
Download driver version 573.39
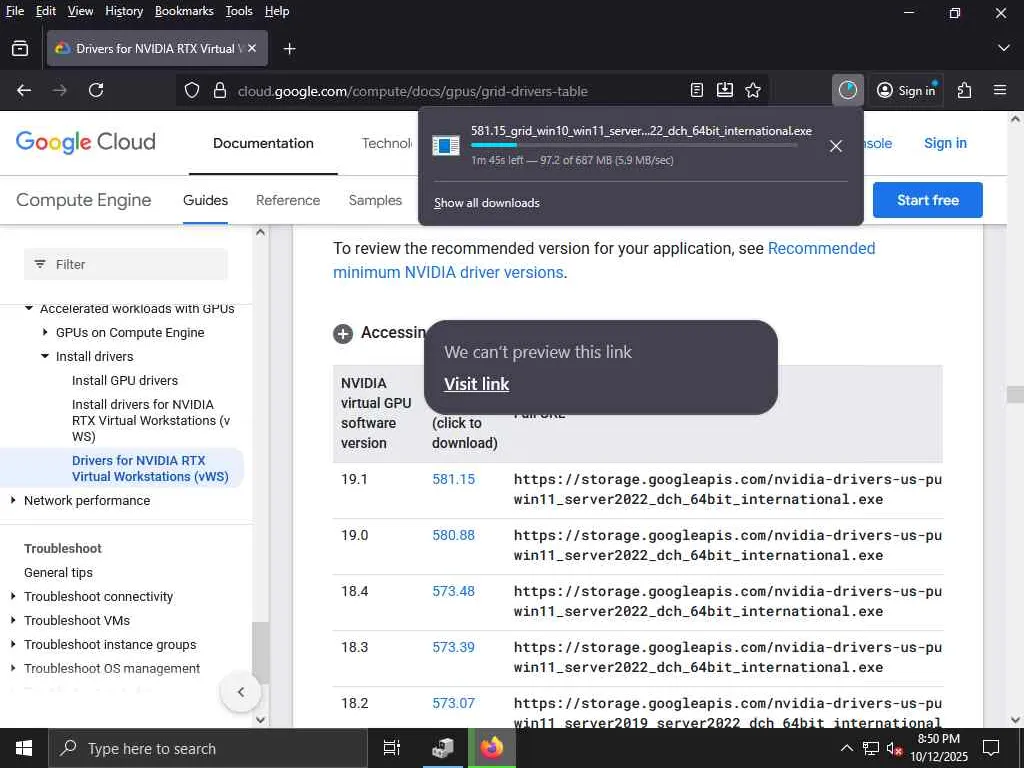(453, 648)
